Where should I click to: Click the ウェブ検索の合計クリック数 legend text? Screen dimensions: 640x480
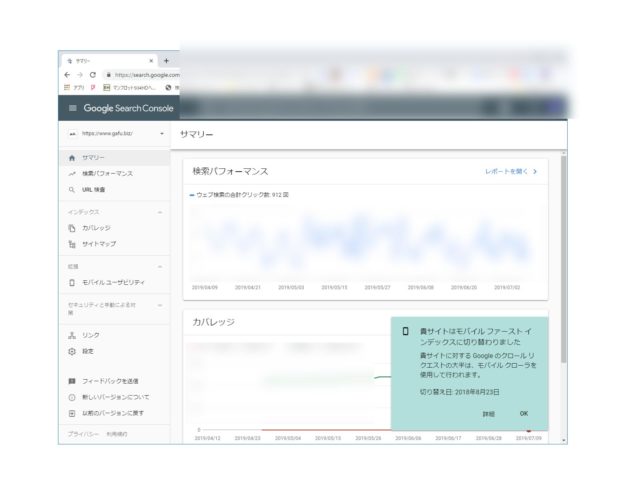coord(242,195)
